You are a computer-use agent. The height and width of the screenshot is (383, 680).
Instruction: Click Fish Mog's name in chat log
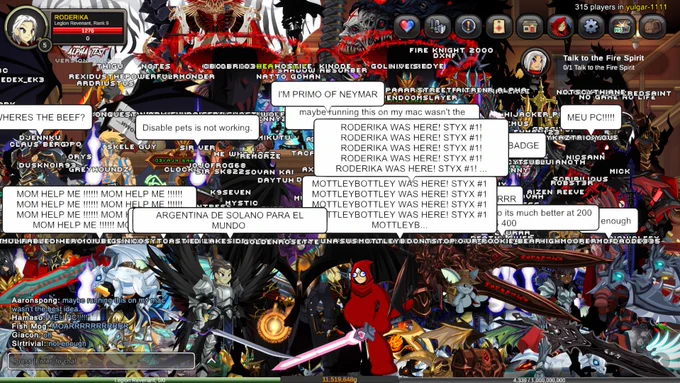coord(30,326)
